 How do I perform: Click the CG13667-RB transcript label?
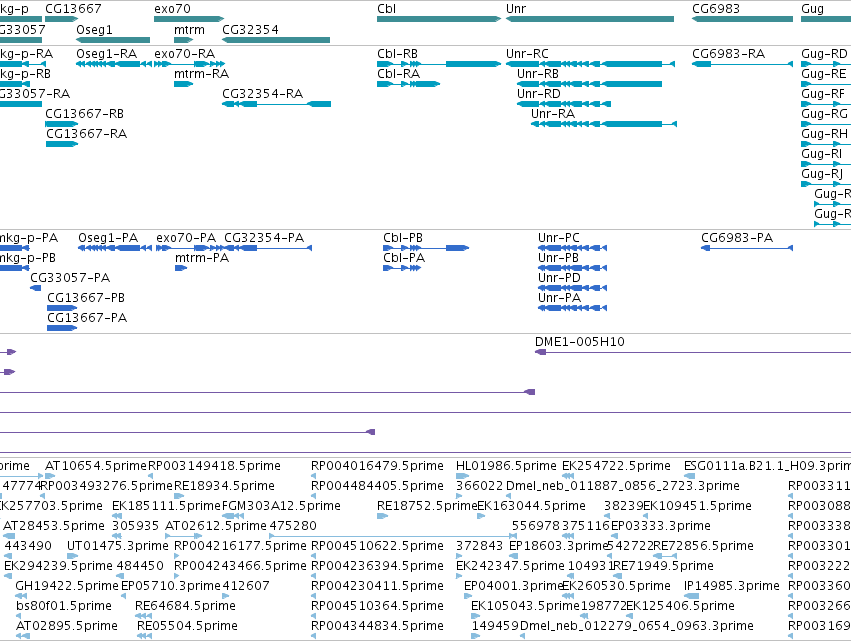coord(84,114)
